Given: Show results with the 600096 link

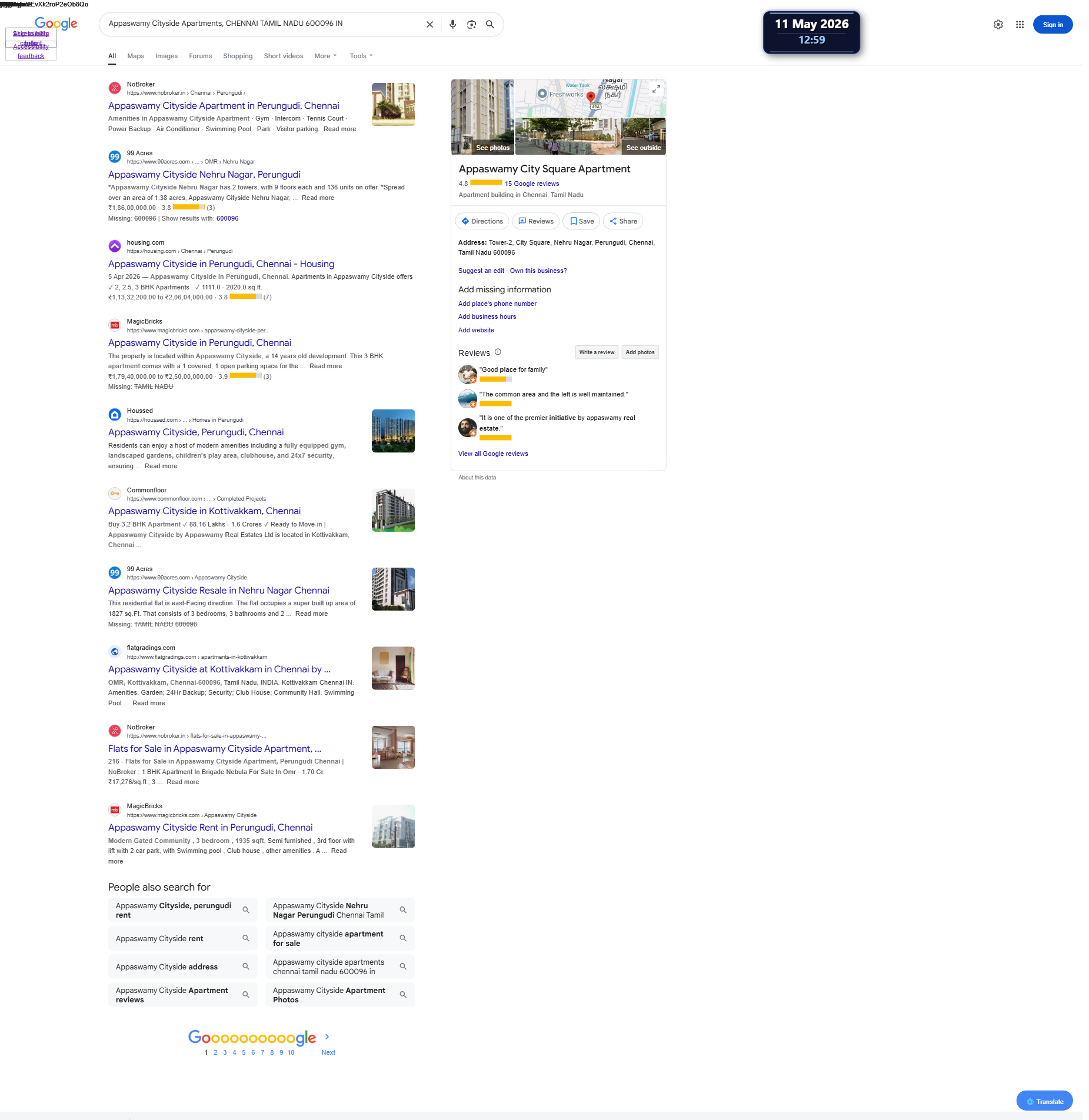Looking at the screenshot, I should pyautogui.click(x=227, y=219).
